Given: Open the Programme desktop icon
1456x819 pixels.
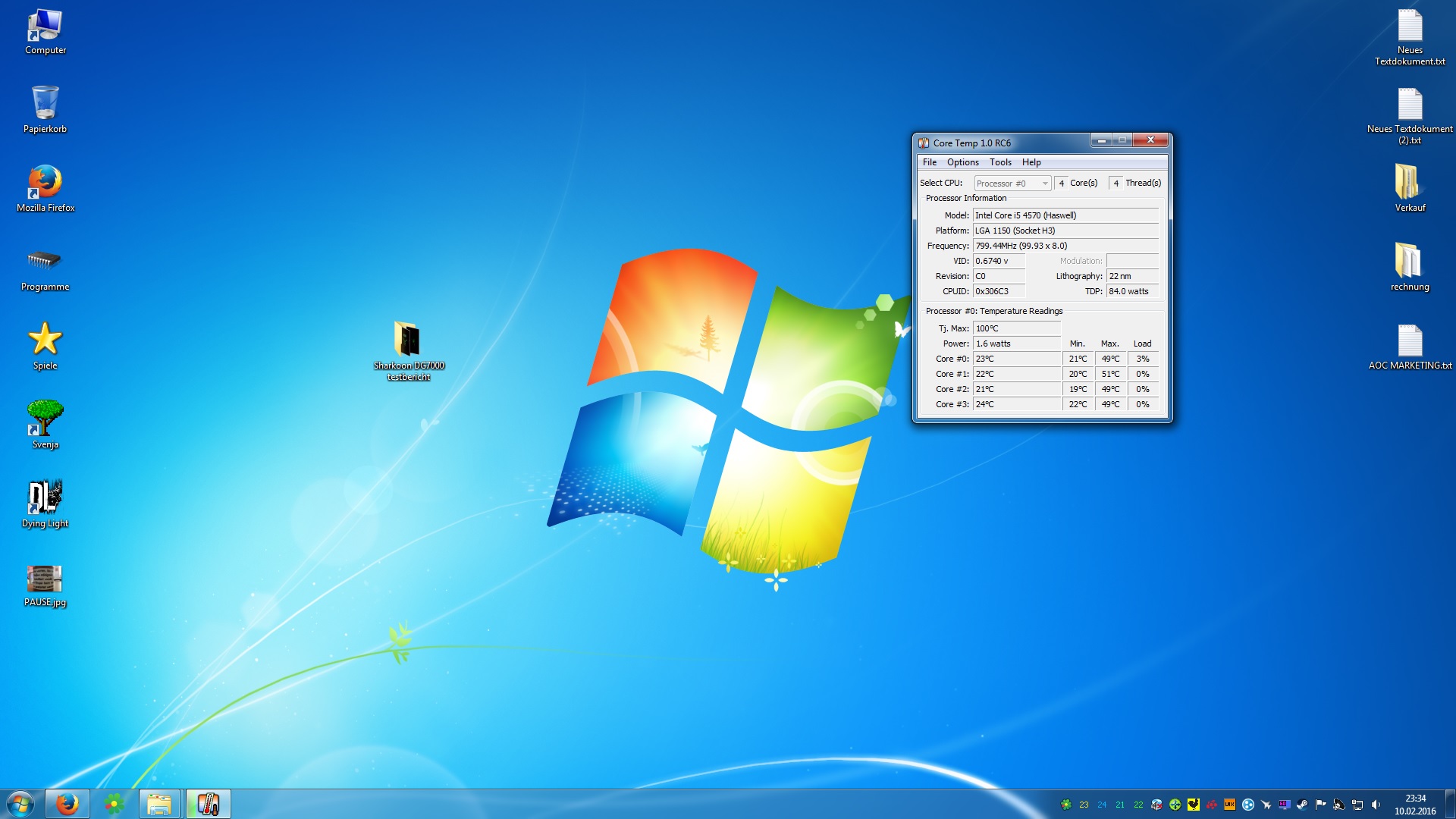Looking at the screenshot, I should coord(45,268).
